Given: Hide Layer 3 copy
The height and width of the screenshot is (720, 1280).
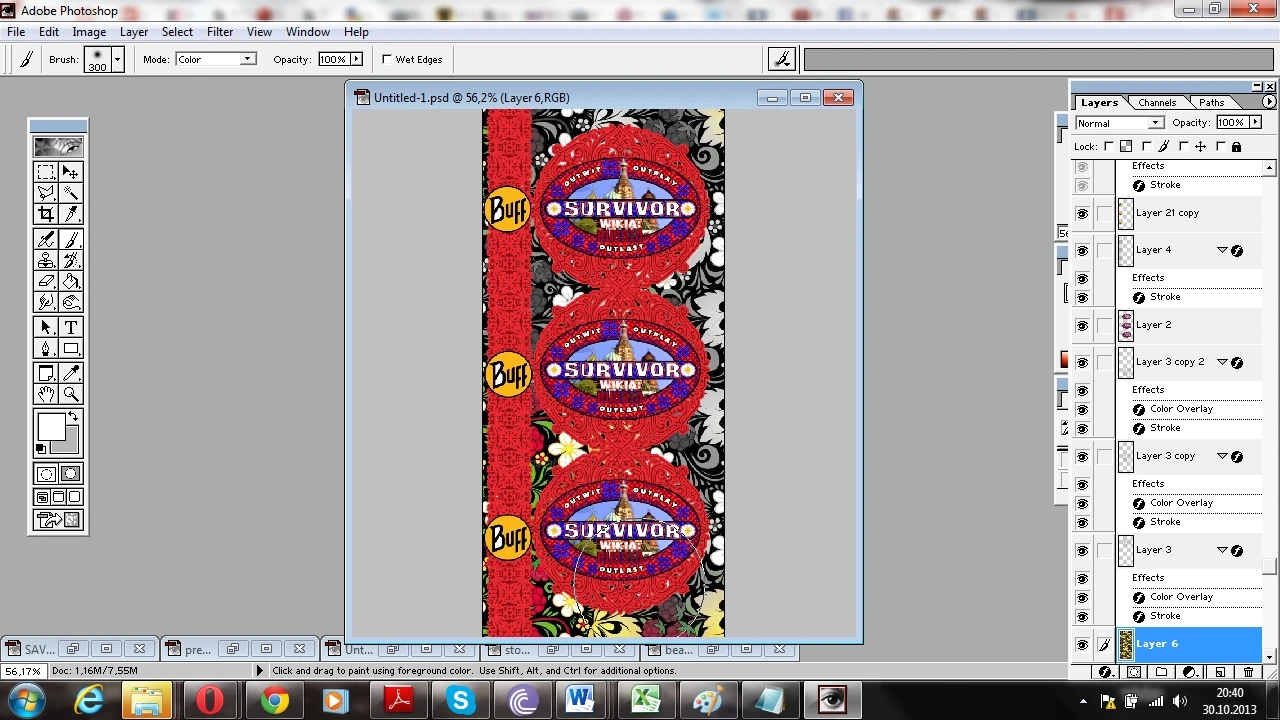Looking at the screenshot, I should click(x=1082, y=457).
